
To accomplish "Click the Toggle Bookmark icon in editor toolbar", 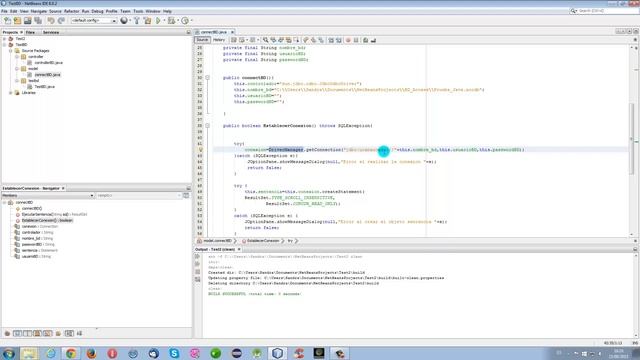I will point(321,40).
